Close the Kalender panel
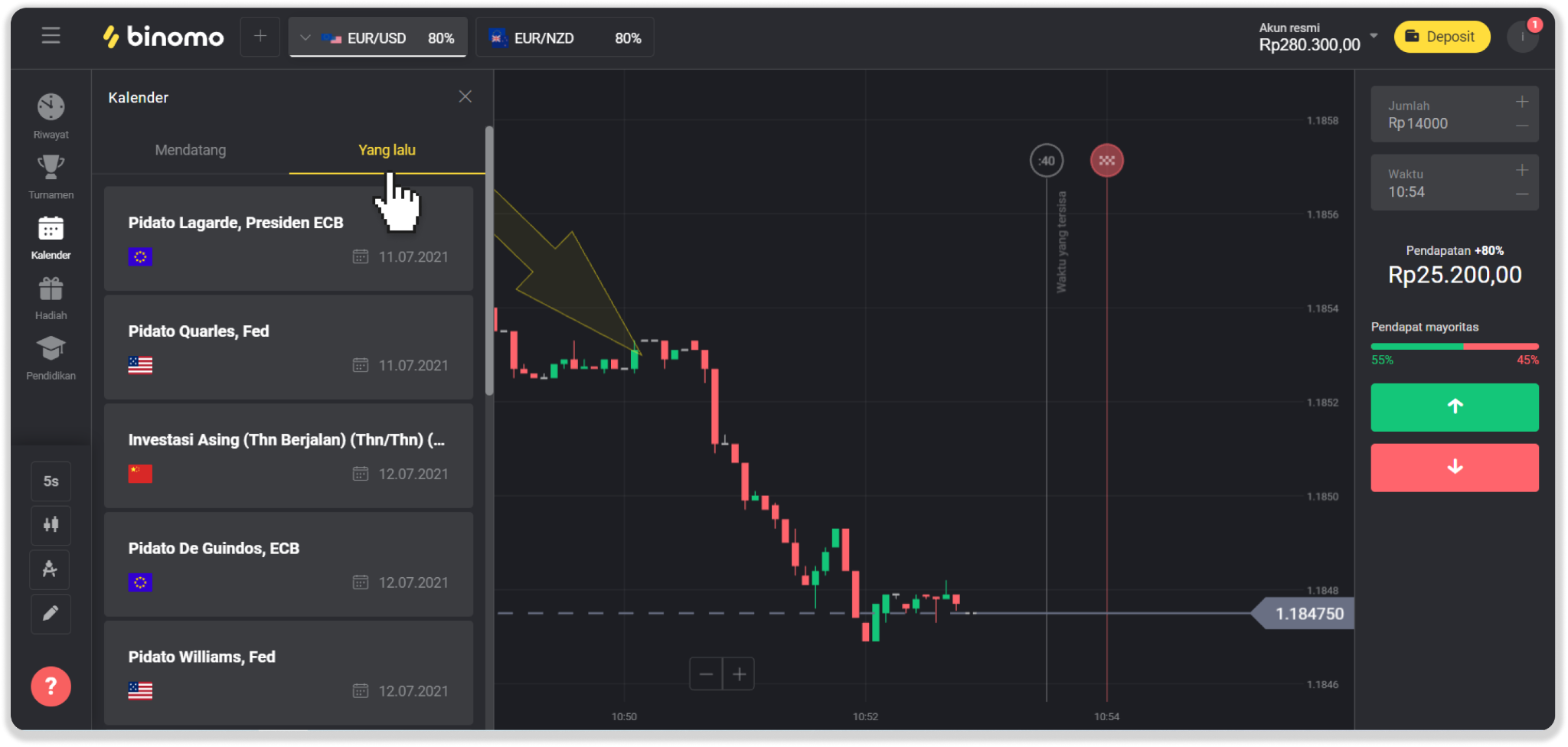 pos(465,96)
